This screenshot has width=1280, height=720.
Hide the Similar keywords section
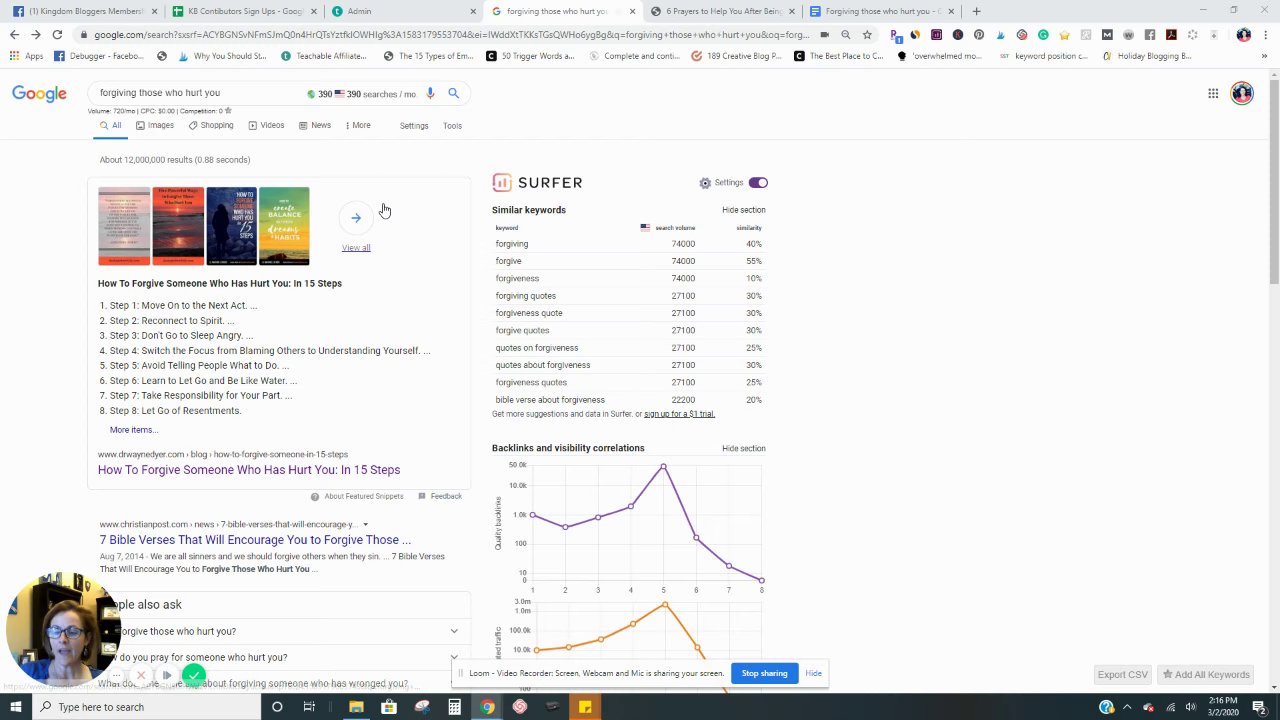click(x=744, y=210)
